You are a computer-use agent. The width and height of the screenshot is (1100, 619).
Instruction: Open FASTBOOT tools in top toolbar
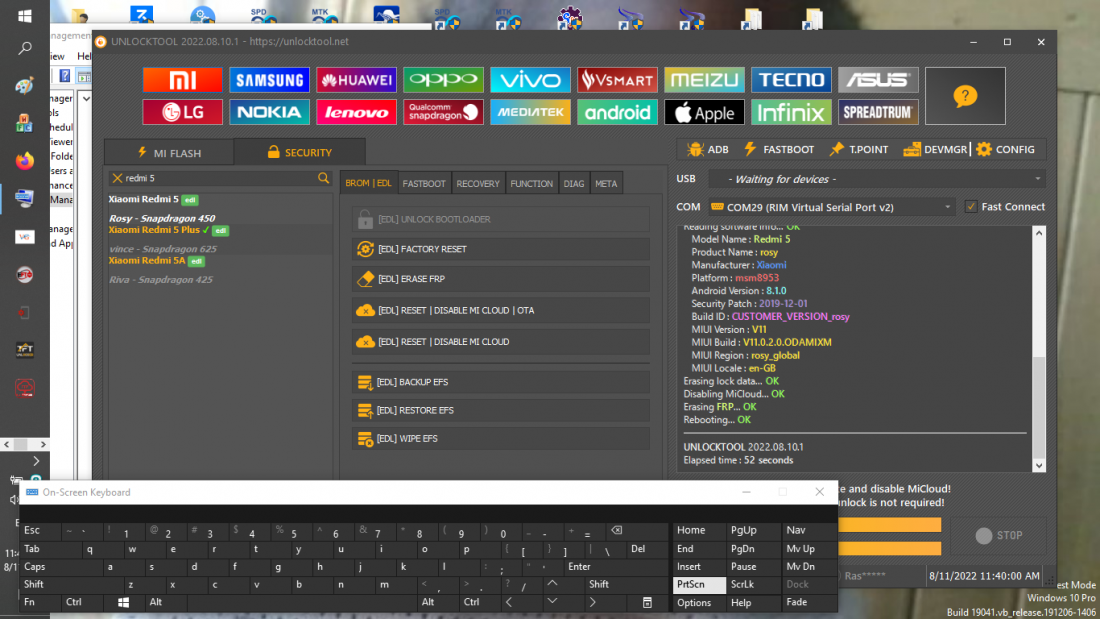[779, 149]
